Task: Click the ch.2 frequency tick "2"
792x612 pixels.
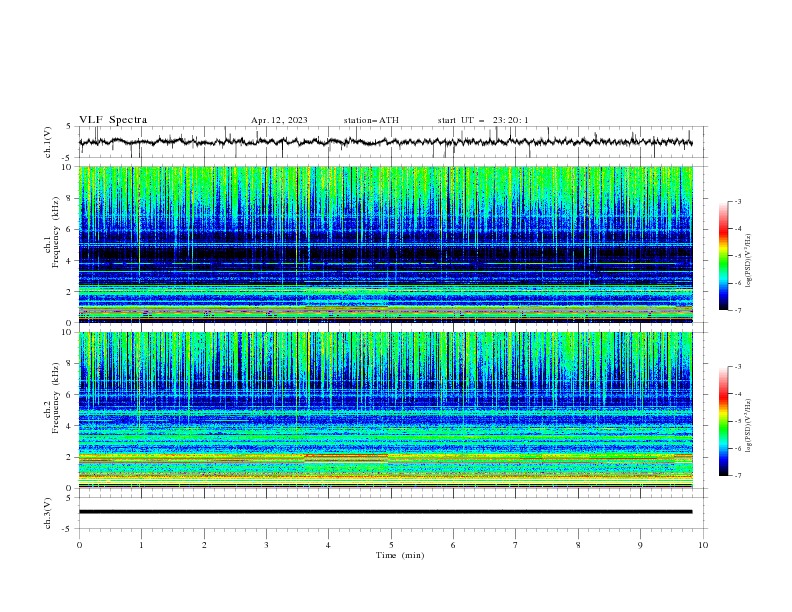Action: pos(71,457)
